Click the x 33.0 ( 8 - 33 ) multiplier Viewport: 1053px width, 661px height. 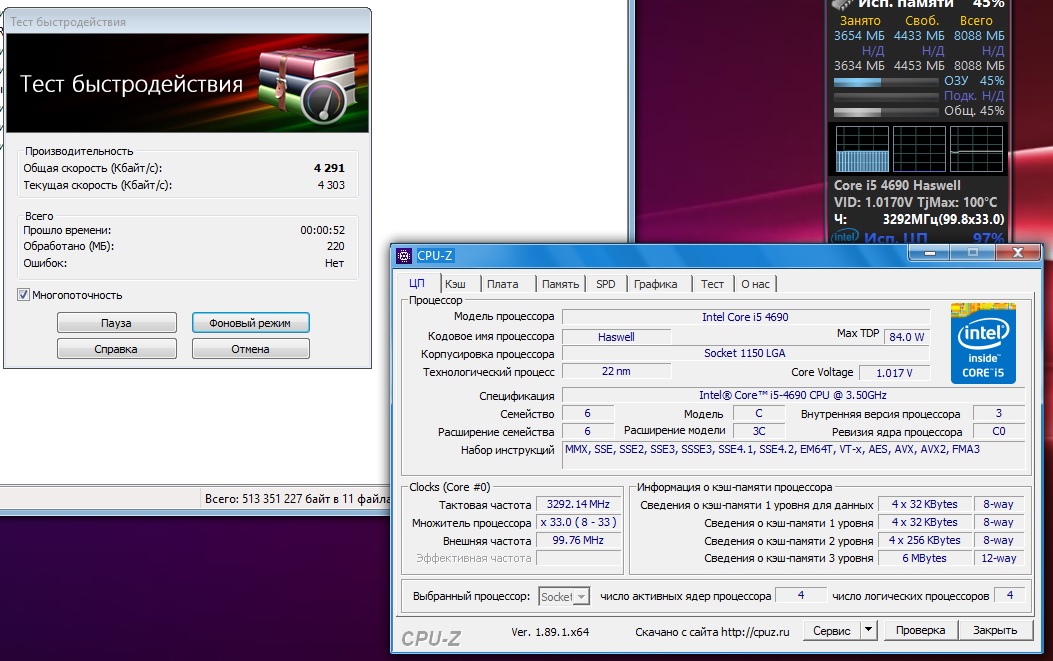tap(578, 523)
